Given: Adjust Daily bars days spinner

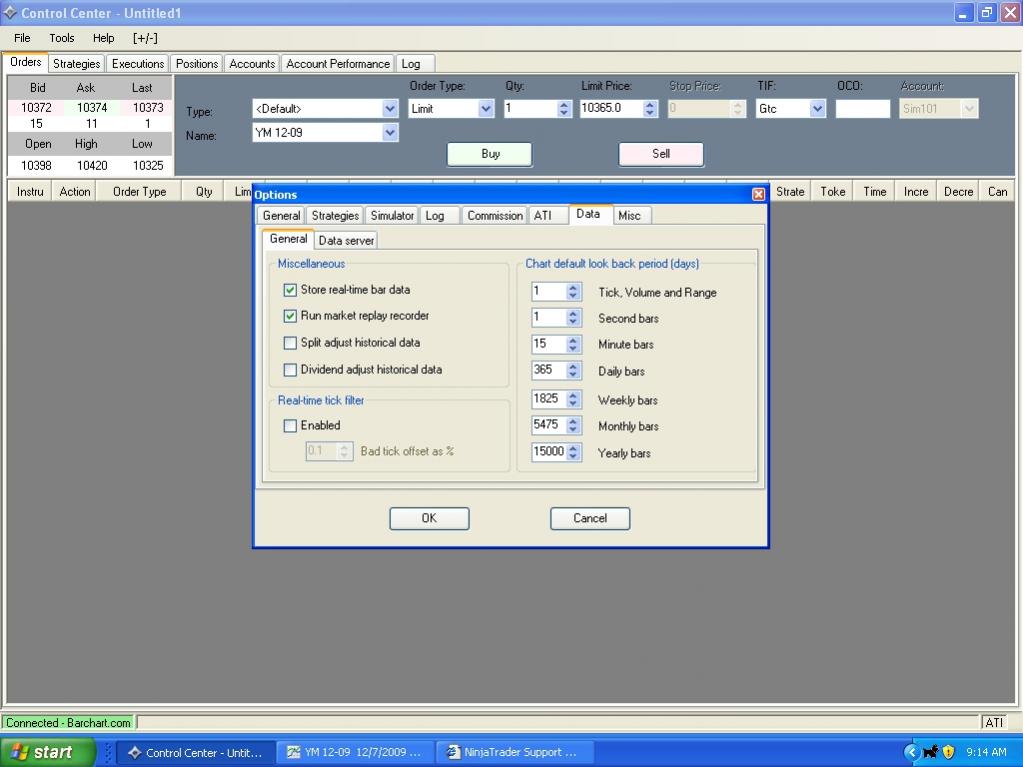Looking at the screenshot, I should (573, 370).
